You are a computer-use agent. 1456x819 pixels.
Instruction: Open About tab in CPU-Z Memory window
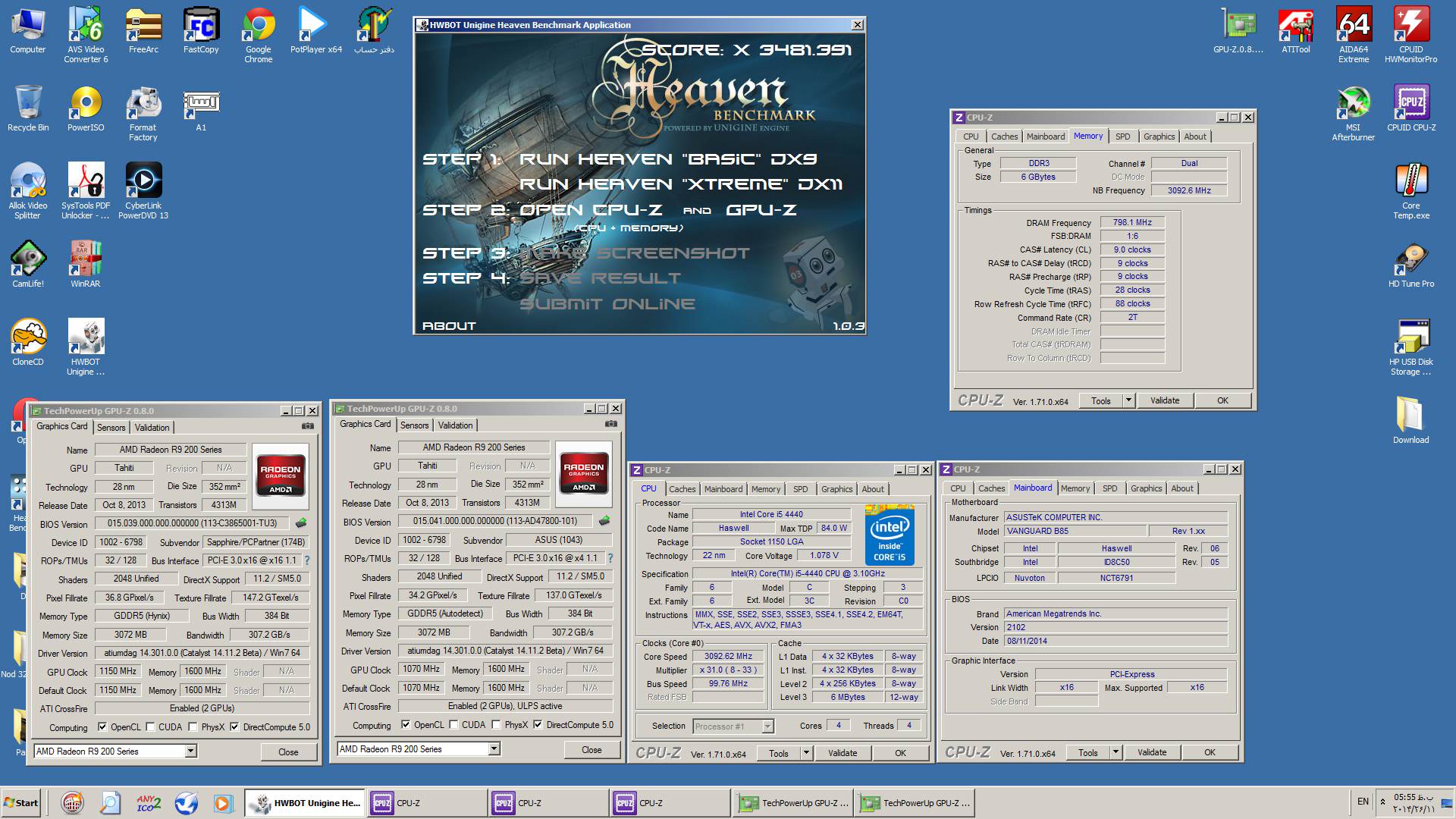tap(1195, 136)
